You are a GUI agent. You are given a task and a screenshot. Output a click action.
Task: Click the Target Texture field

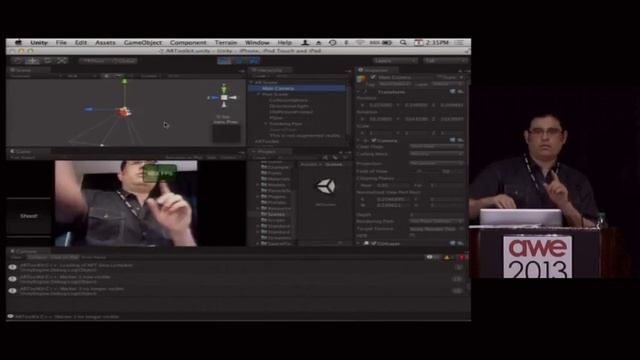coord(436,229)
